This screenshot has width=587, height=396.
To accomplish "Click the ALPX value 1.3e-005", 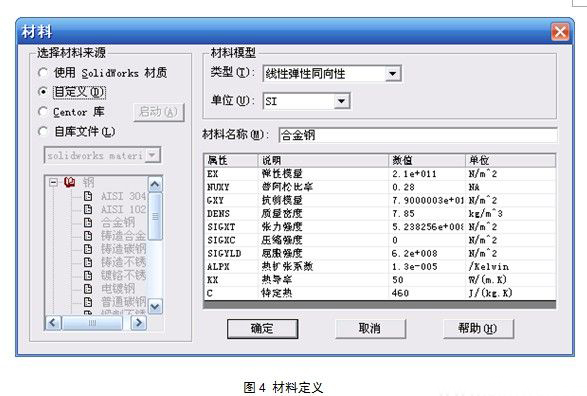I will coord(414,267).
